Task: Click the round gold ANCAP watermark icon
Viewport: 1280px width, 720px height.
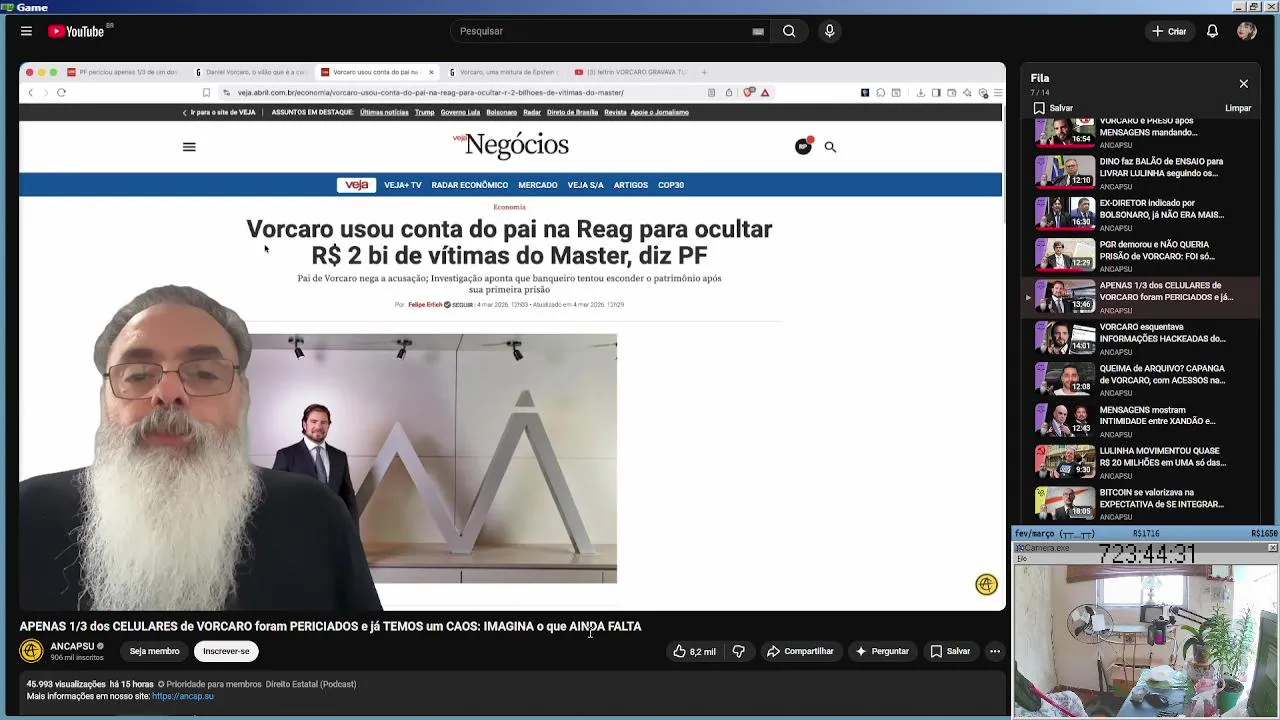Action: click(986, 585)
